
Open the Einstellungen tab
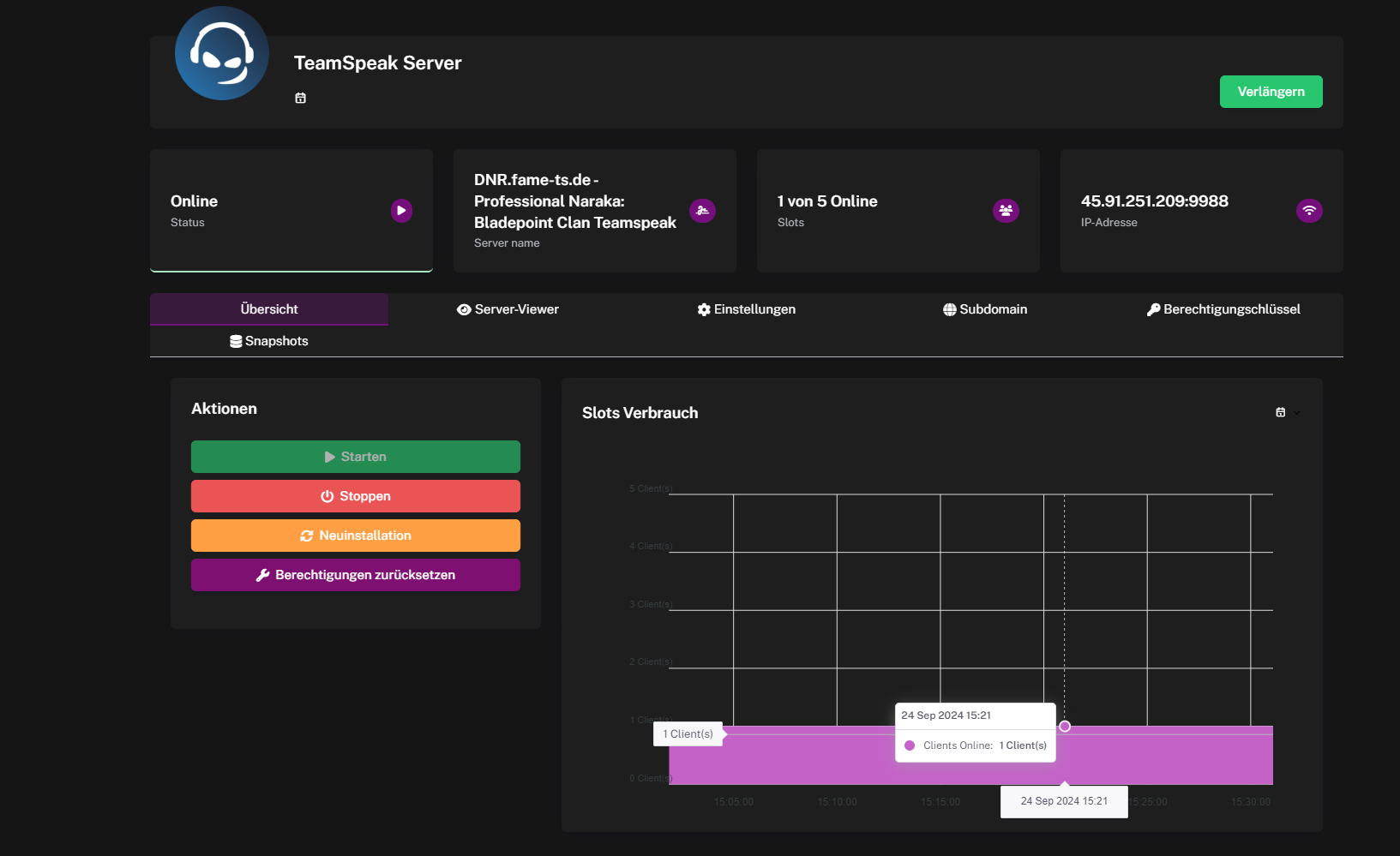746,309
